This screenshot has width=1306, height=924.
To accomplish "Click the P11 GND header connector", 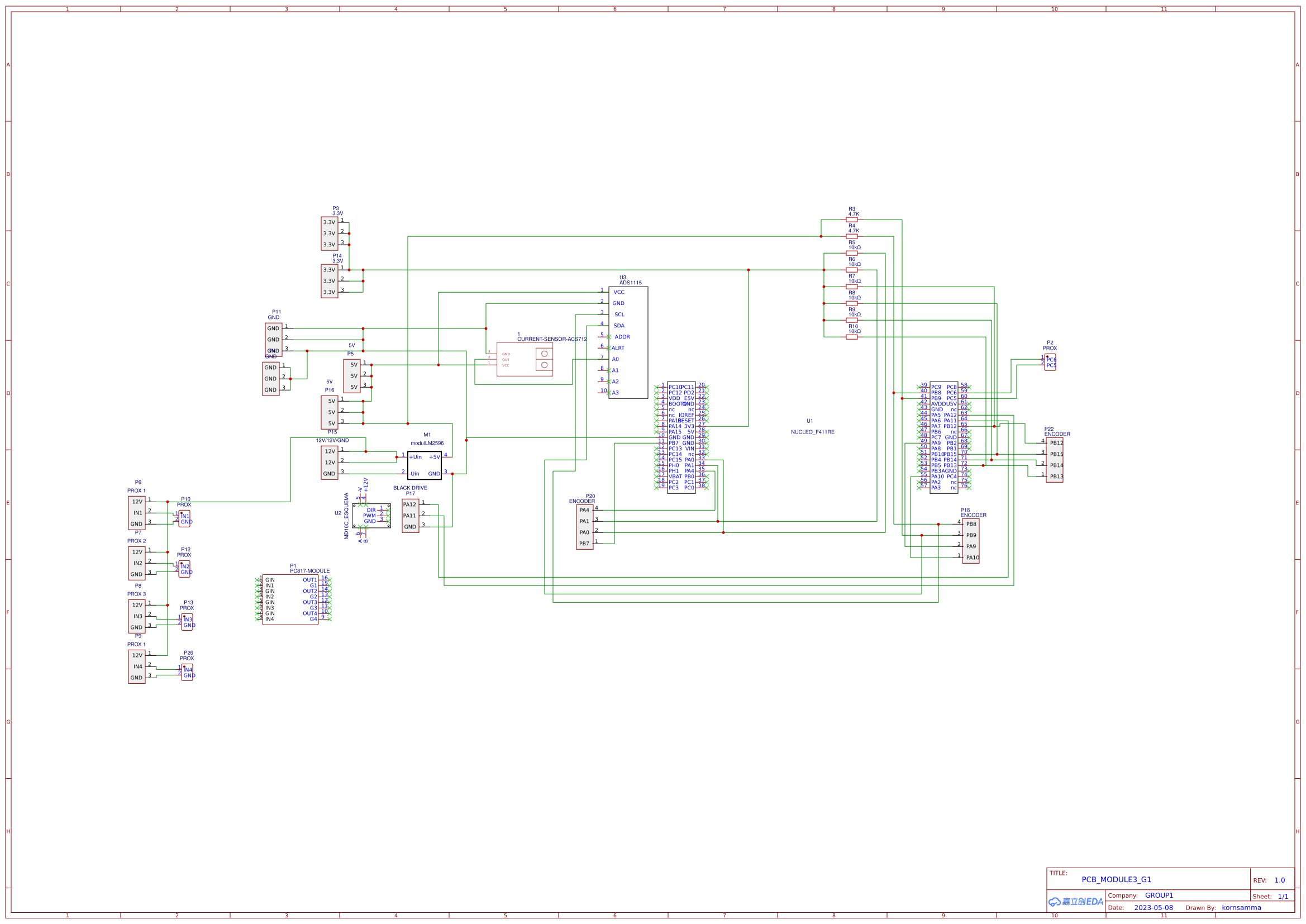I will tap(273, 339).
